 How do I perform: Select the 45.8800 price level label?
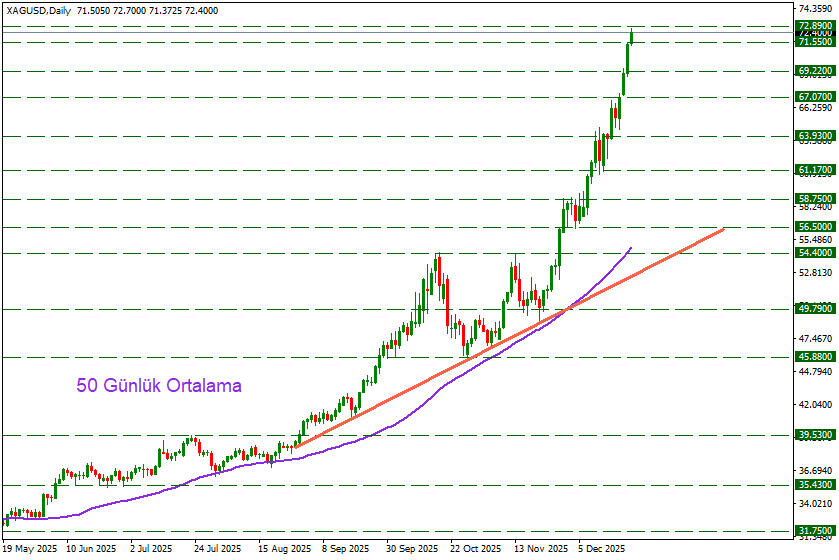coord(815,356)
